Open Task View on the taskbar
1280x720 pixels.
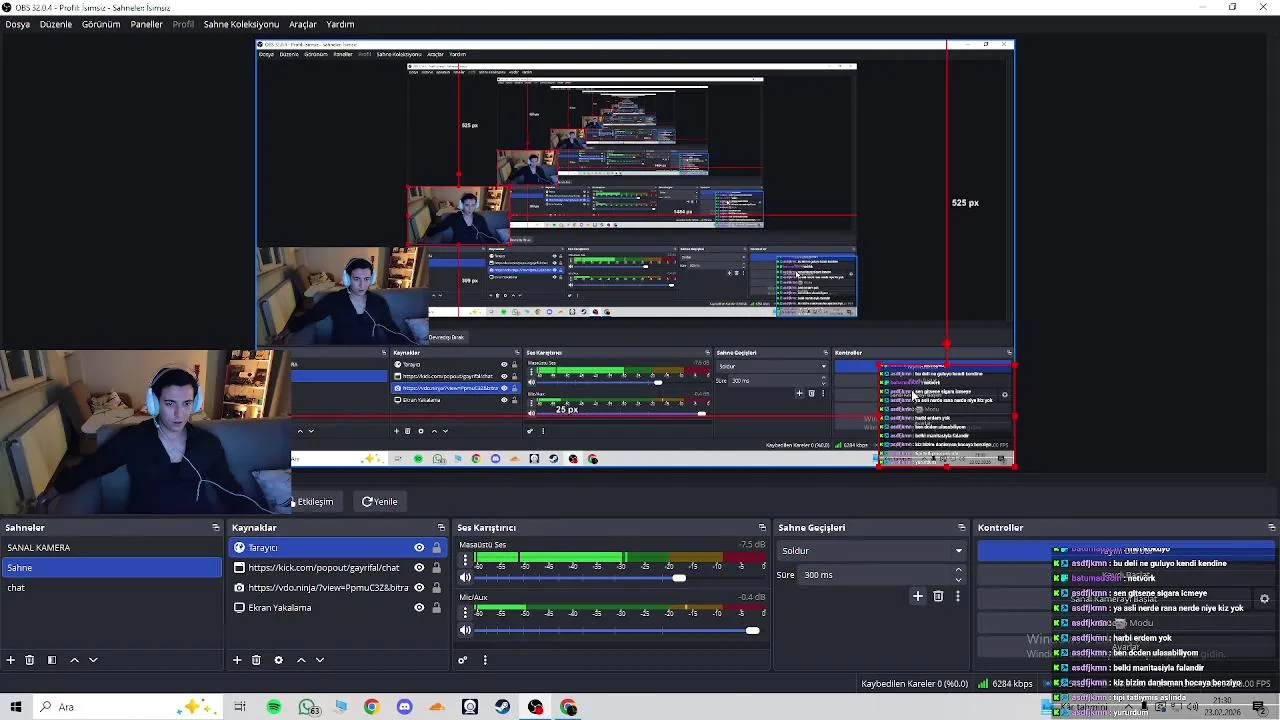click(x=240, y=707)
